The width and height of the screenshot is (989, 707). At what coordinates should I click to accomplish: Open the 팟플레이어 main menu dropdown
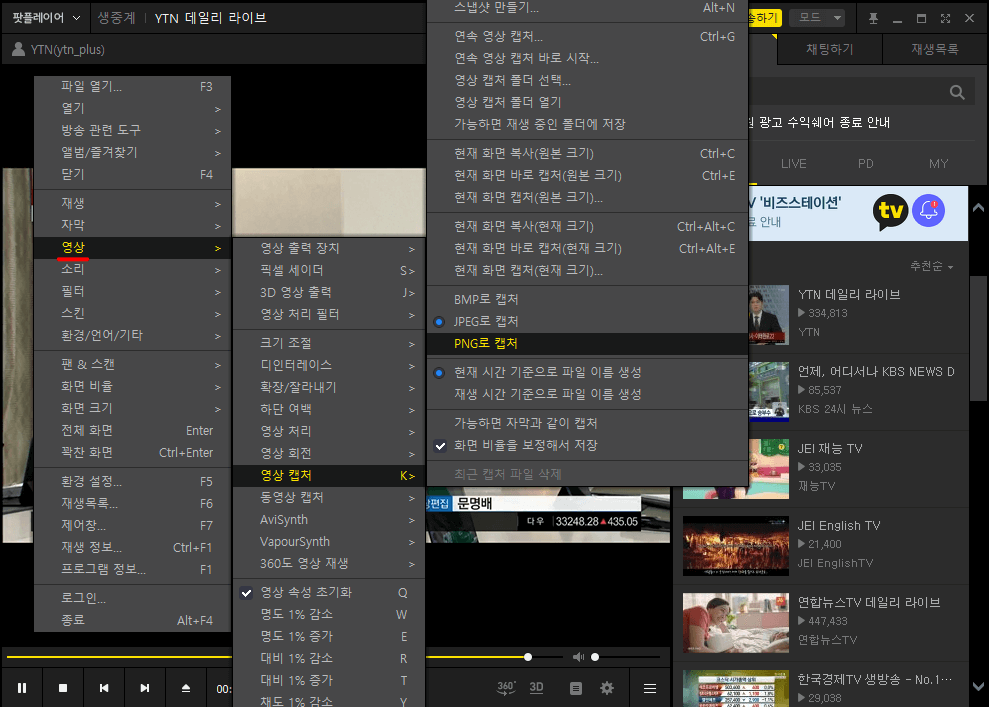46,18
